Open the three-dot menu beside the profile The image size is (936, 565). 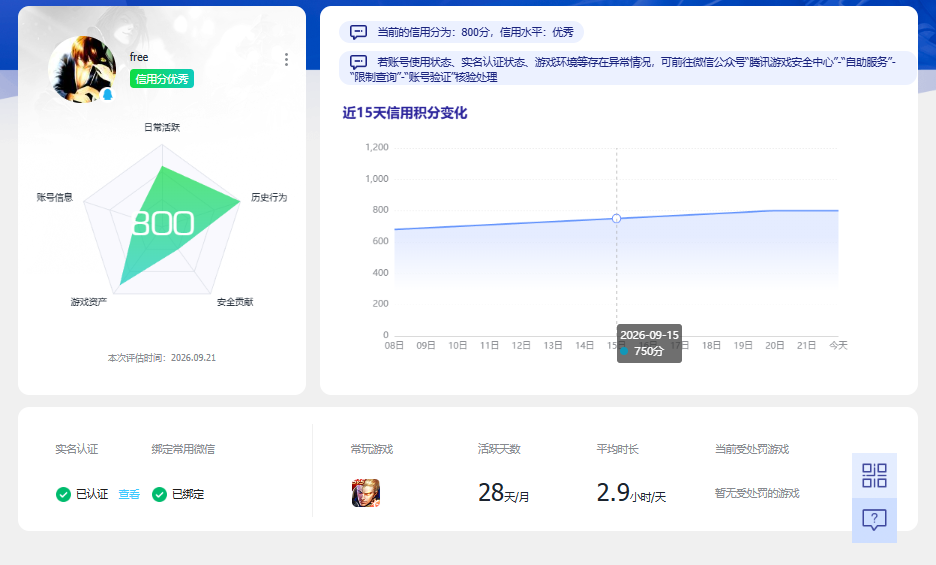[x=287, y=59]
